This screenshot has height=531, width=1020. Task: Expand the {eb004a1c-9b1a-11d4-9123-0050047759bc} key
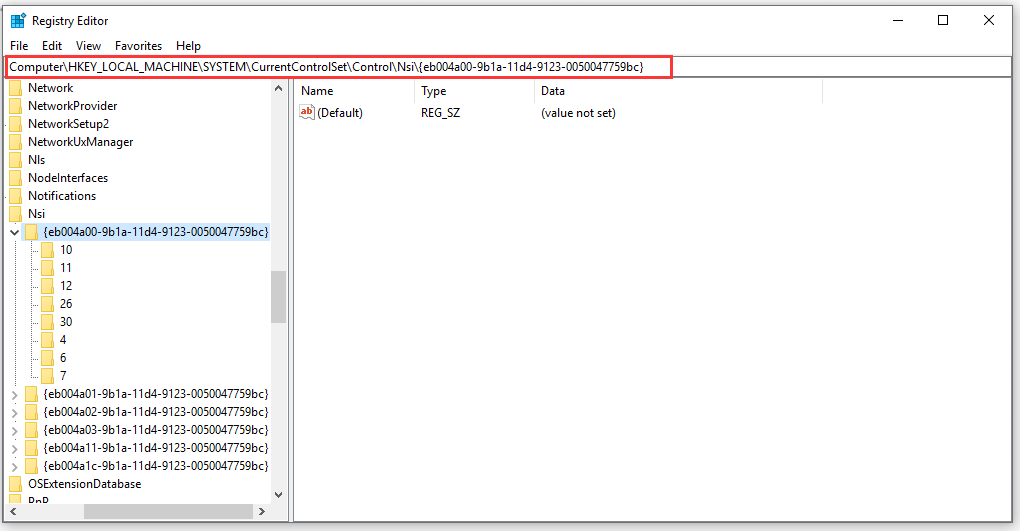pyautogui.click(x=14, y=466)
